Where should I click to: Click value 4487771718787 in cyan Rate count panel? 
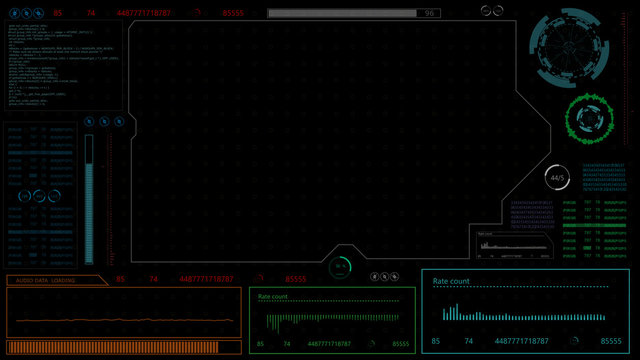(522, 341)
